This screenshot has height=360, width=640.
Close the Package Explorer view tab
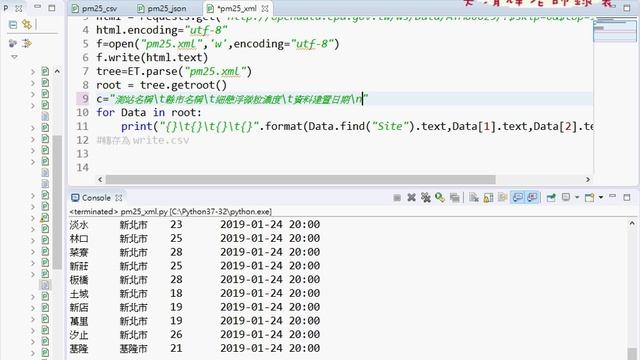click(19, 8)
